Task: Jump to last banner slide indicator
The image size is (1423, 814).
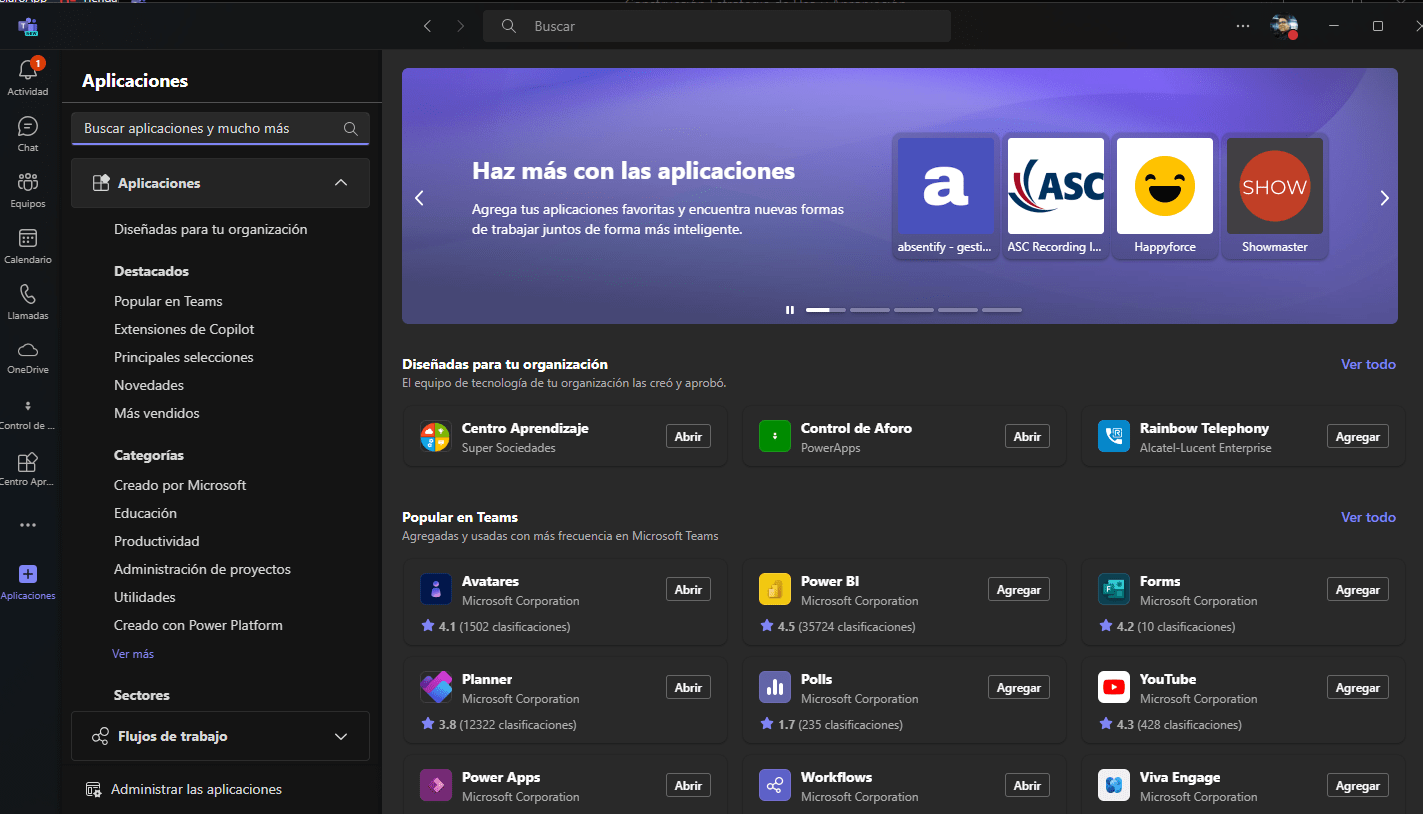Action: pos(1002,310)
